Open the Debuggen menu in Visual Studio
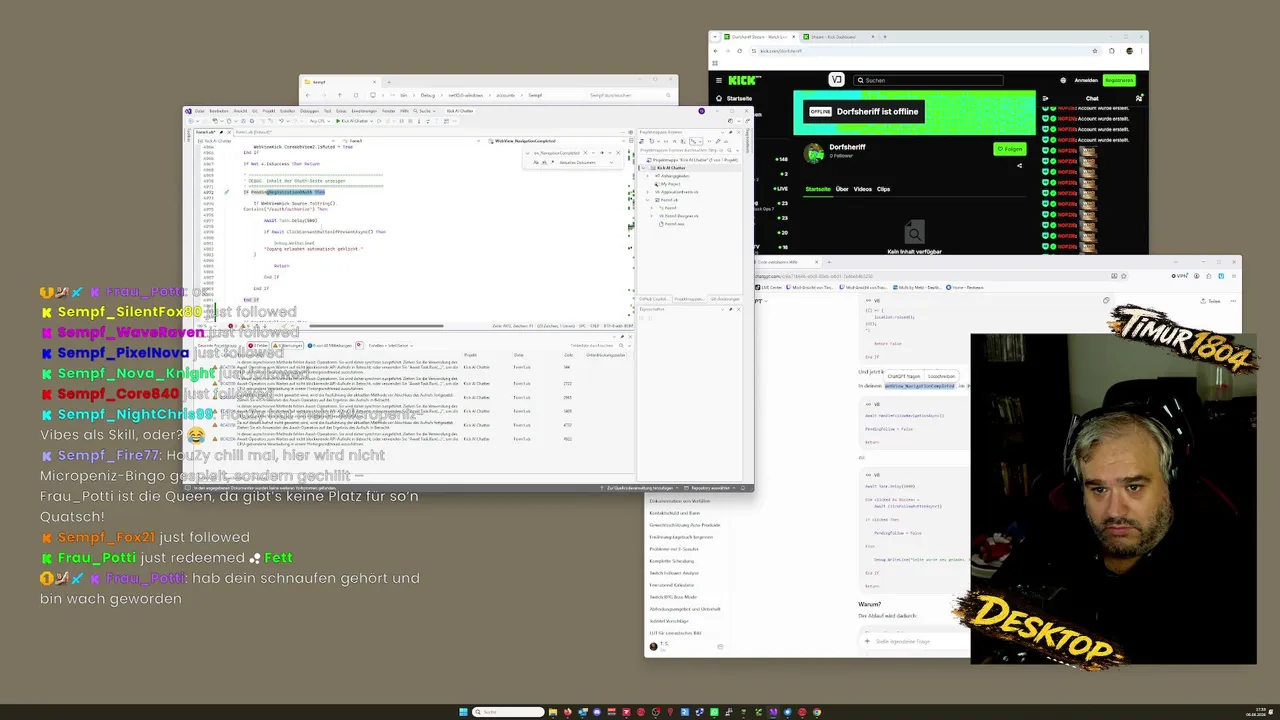Image resolution: width=1280 pixels, height=720 pixels. coord(310,111)
